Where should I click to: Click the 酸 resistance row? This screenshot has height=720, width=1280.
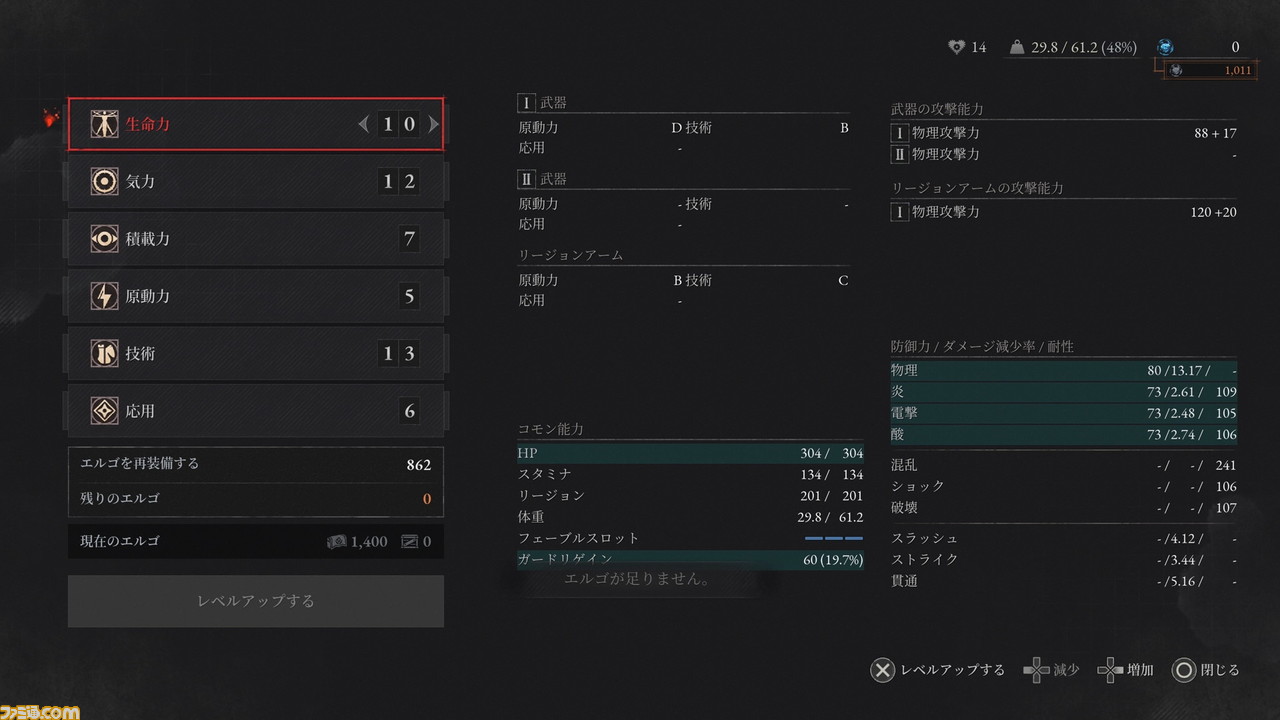1064,434
